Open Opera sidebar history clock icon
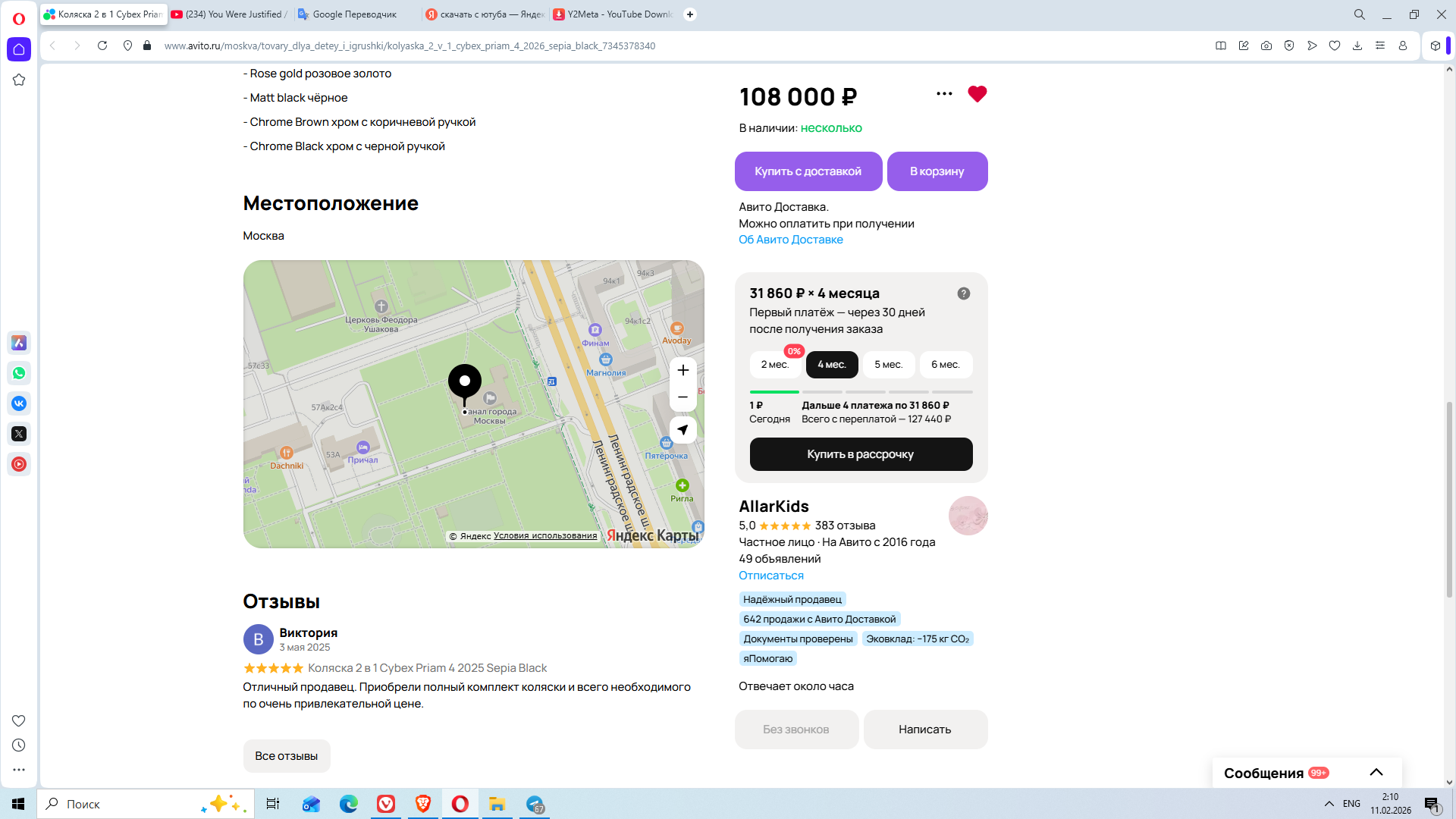 [19, 745]
